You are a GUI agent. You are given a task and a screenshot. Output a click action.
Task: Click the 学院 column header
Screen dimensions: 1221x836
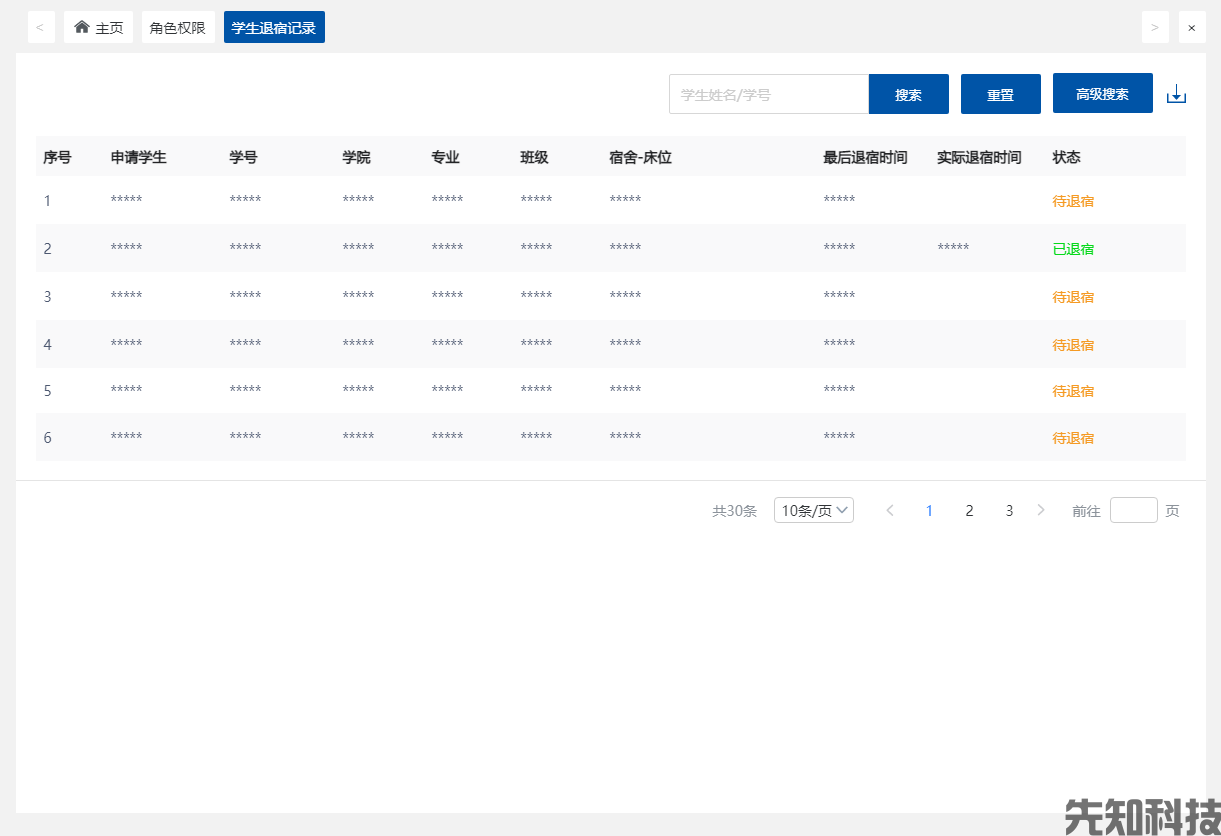pos(356,157)
